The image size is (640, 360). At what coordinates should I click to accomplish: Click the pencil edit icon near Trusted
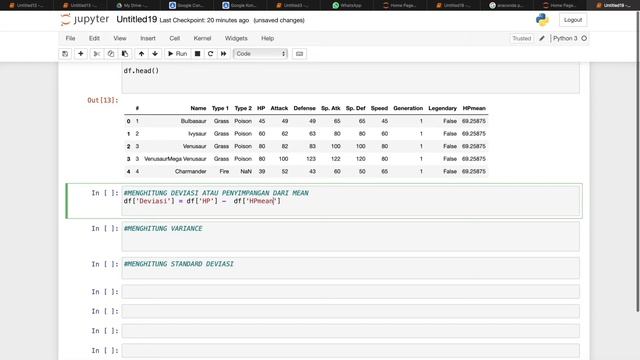tap(542, 38)
